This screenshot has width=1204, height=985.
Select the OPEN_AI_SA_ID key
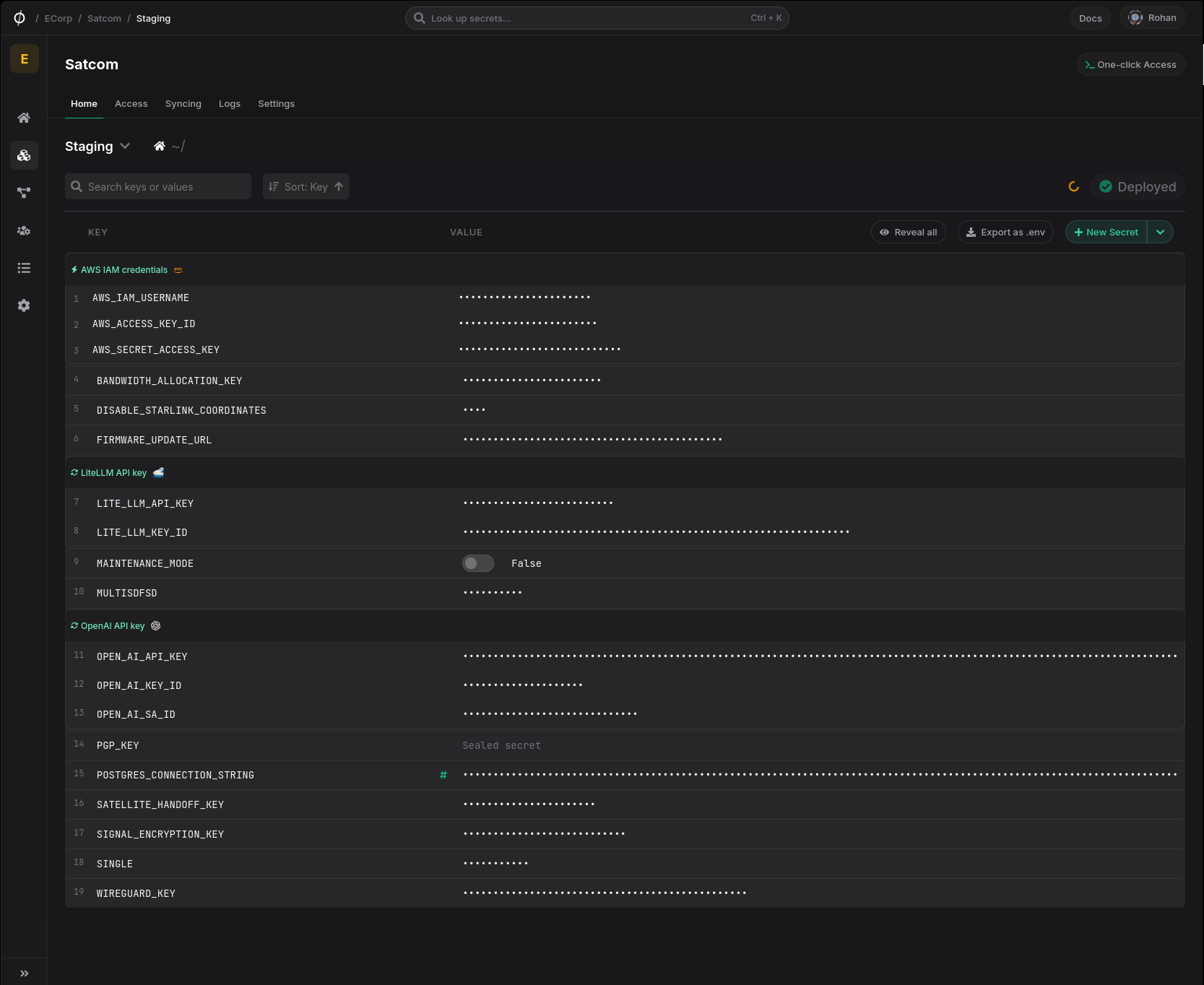[x=136, y=715]
